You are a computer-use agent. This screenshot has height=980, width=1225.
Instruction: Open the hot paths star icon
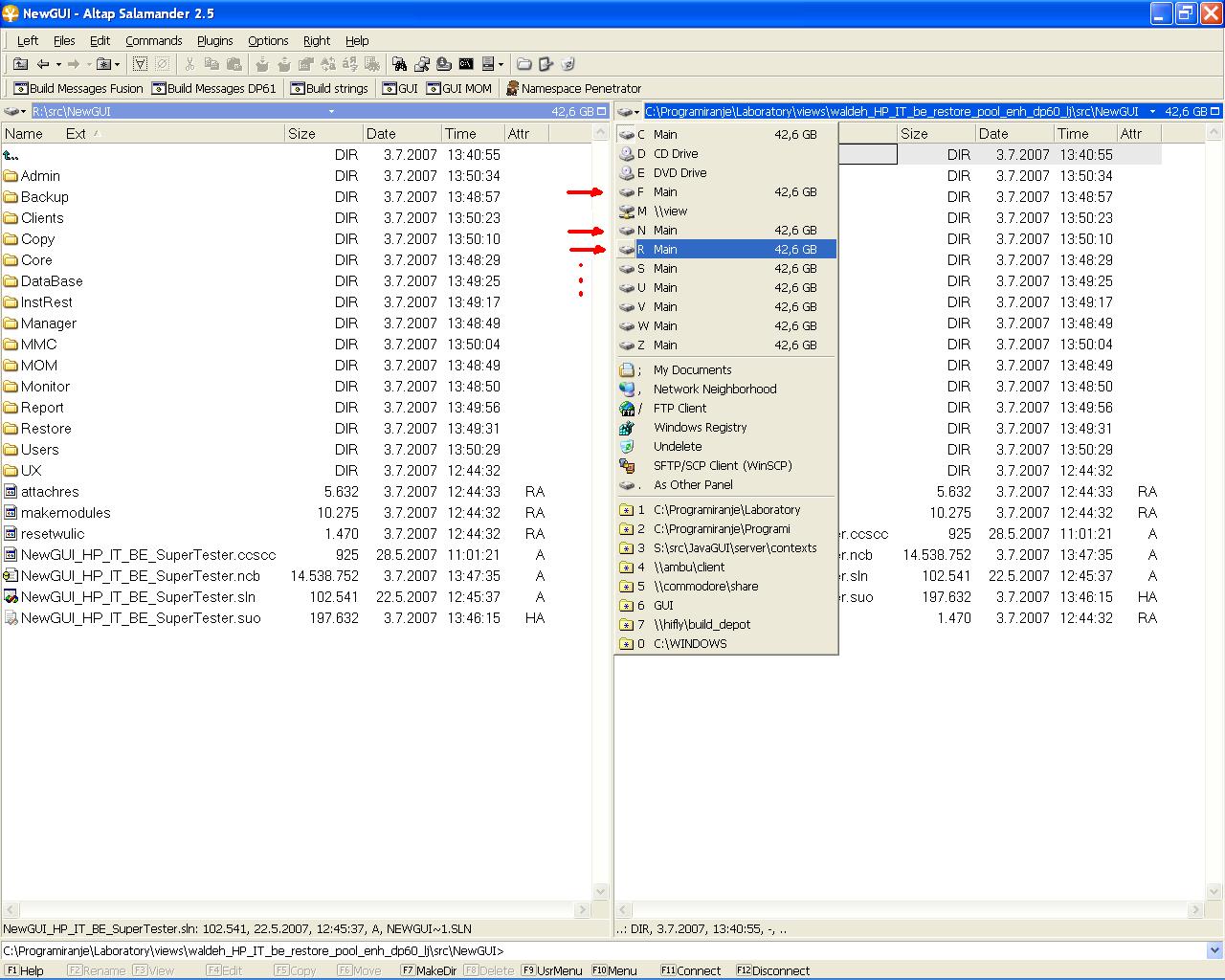(x=103, y=64)
